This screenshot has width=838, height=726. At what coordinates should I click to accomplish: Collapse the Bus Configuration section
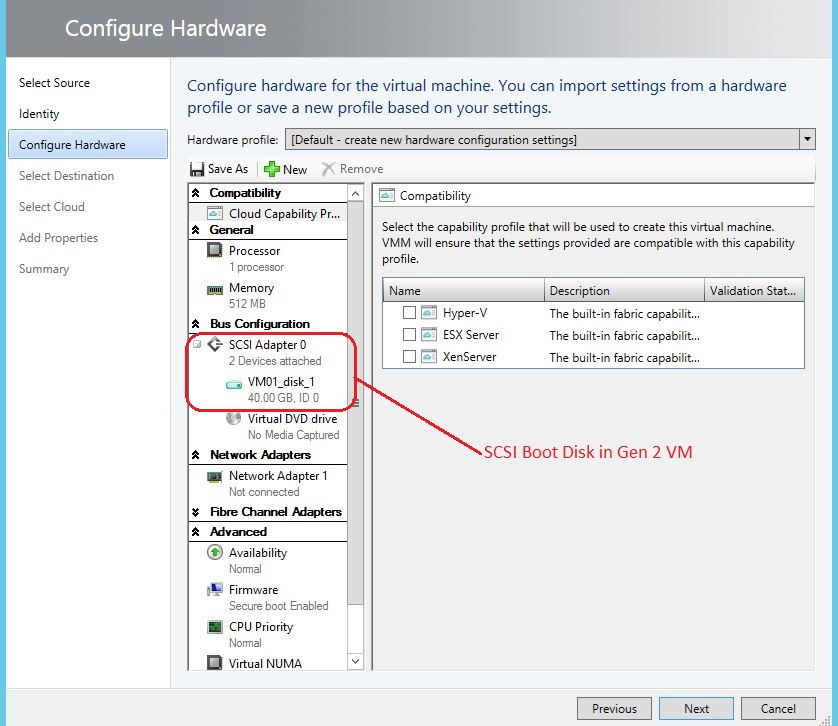pyautogui.click(x=196, y=324)
